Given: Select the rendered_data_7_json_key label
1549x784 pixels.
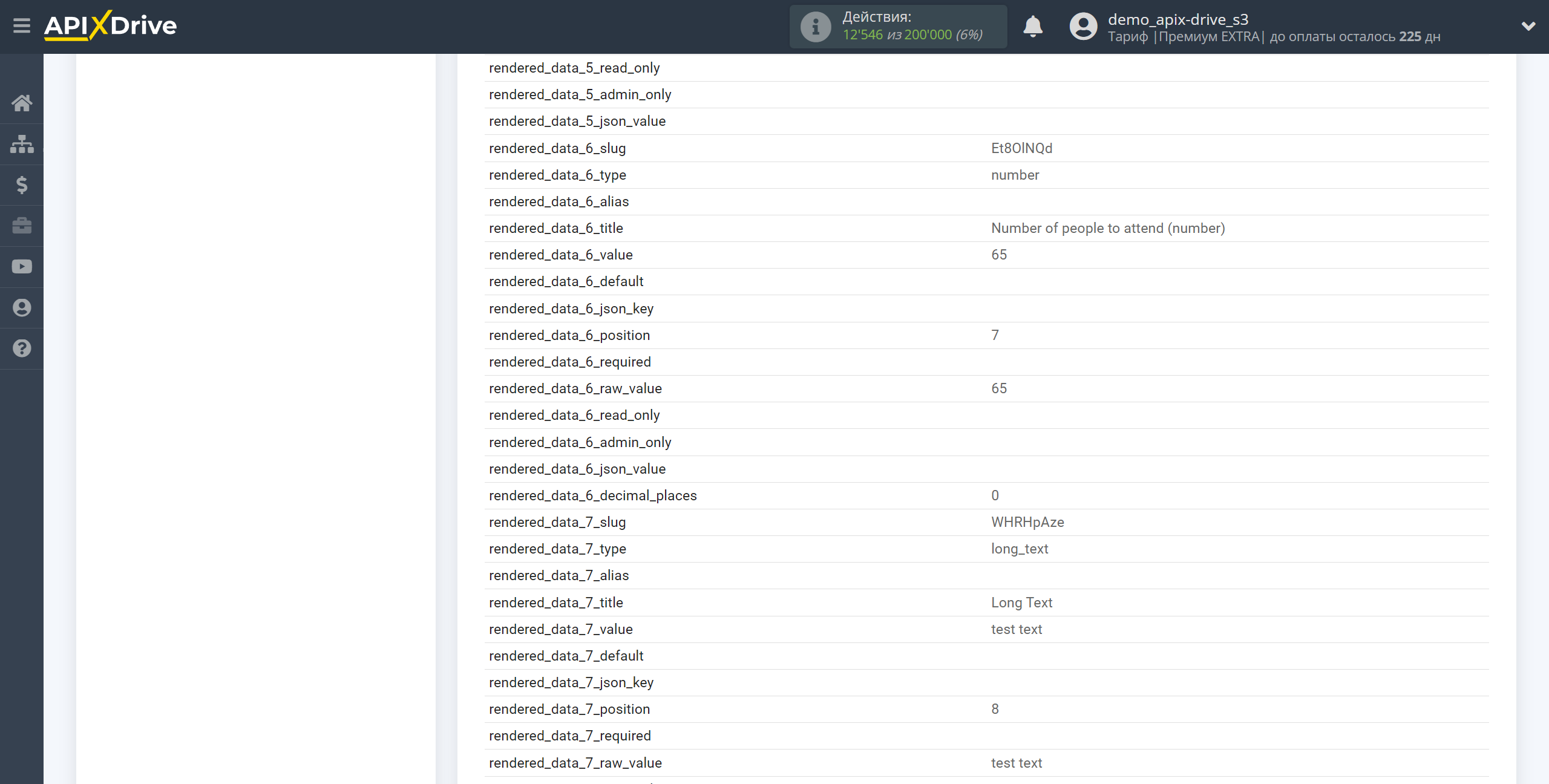Looking at the screenshot, I should (571, 682).
